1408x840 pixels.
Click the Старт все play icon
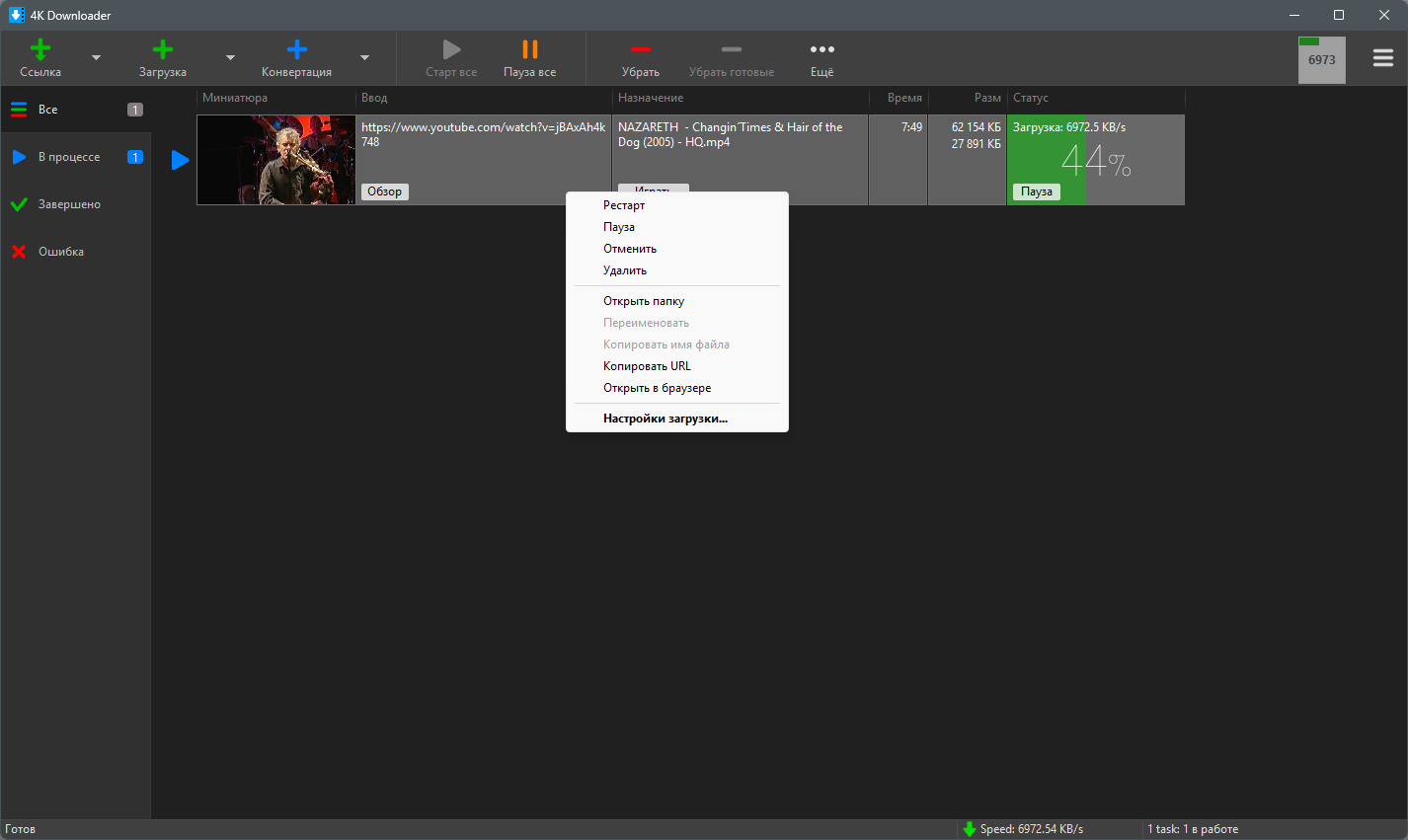coord(451,49)
